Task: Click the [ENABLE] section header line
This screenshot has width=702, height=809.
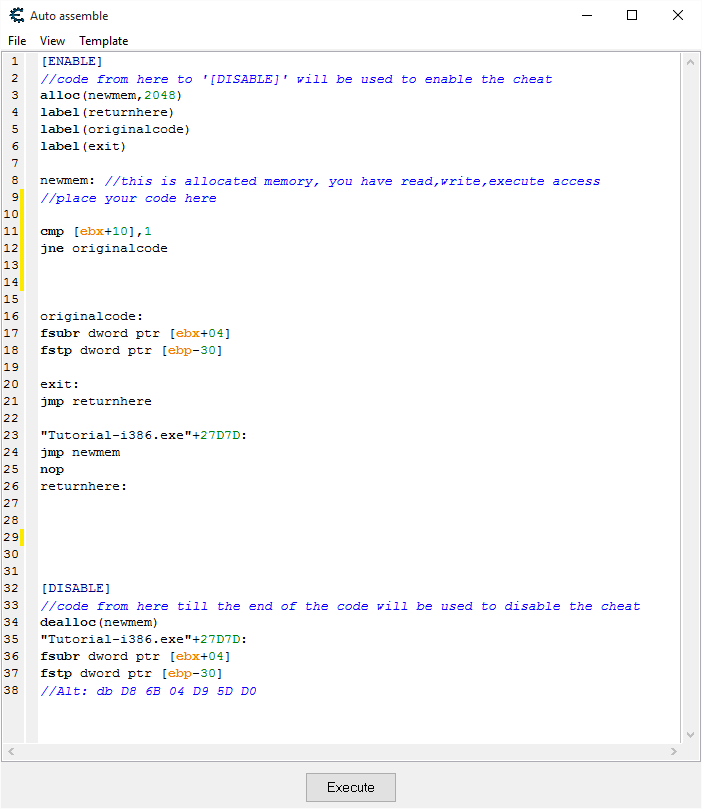Action: (71, 61)
